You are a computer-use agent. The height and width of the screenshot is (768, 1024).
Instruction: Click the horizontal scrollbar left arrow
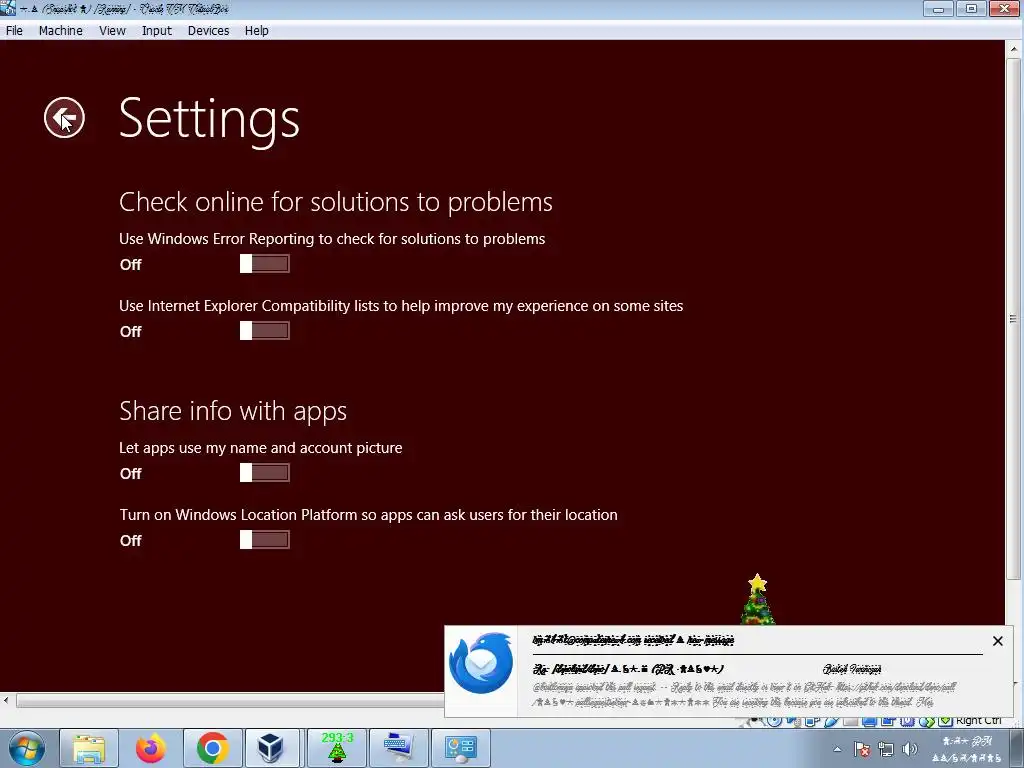point(6,701)
